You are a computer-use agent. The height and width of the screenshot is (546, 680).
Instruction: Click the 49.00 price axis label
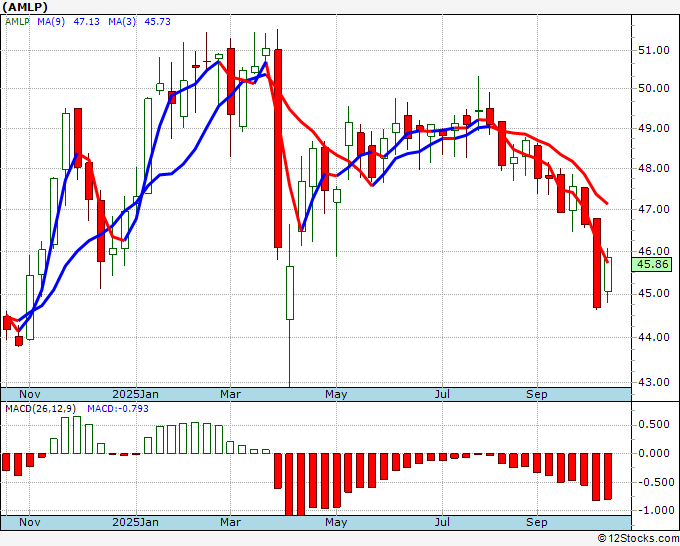pyautogui.click(x=653, y=128)
